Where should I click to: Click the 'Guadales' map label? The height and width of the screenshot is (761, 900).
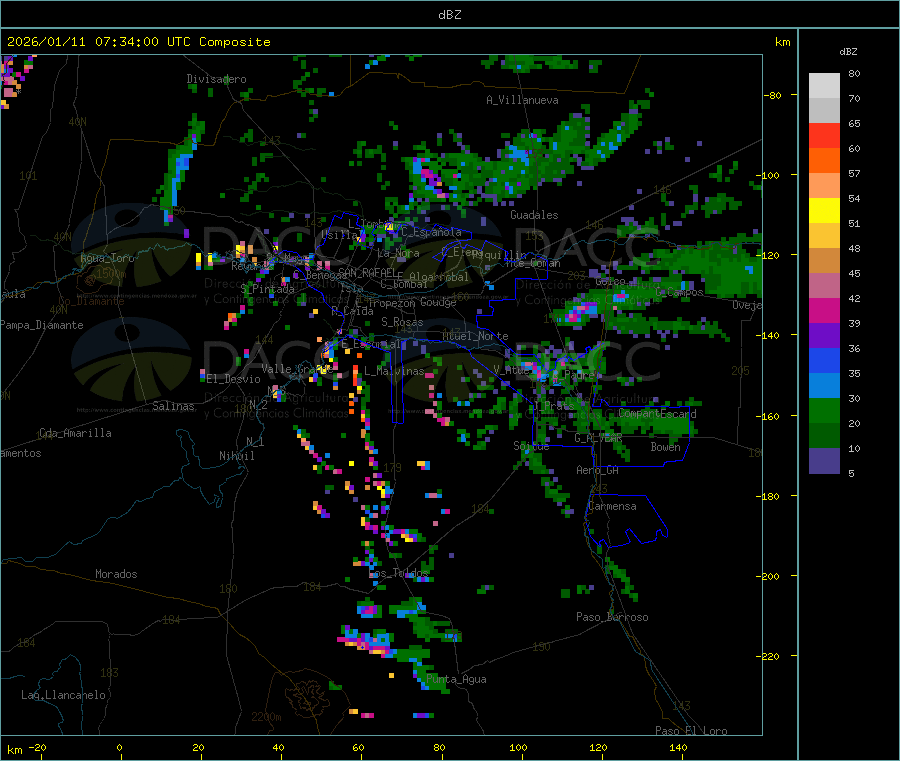pyautogui.click(x=534, y=215)
